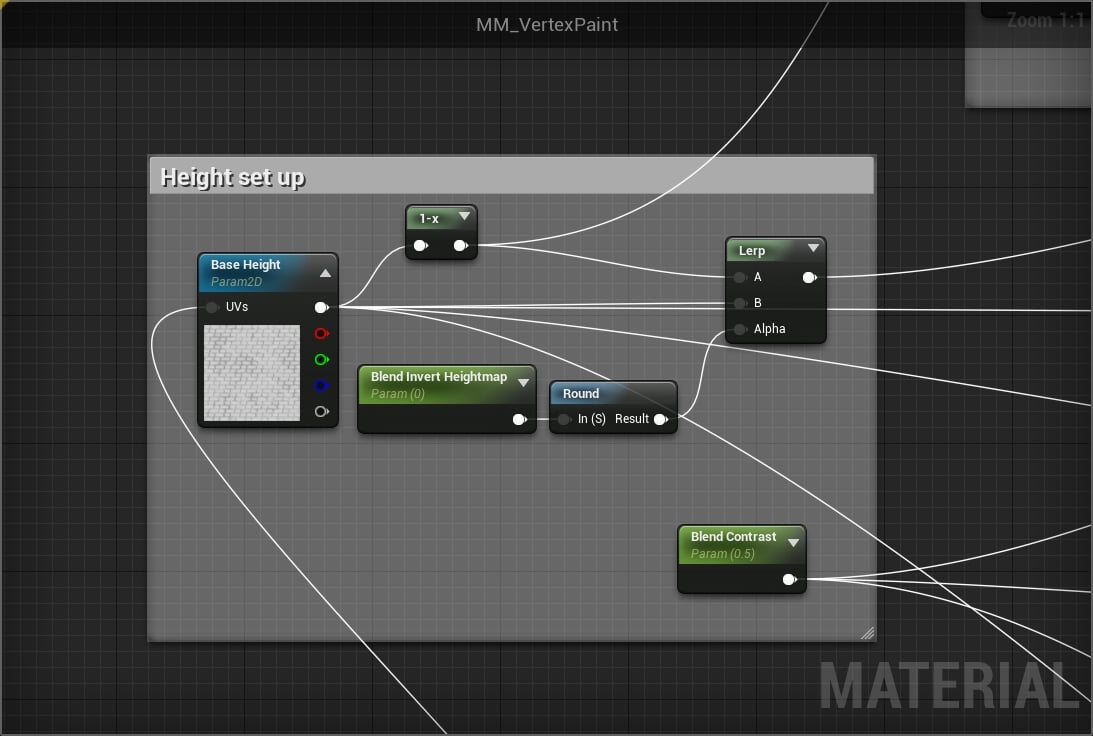Viewport: 1093px width, 736px height.
Task: Click the Lerp B input pin
Action: 740,303
